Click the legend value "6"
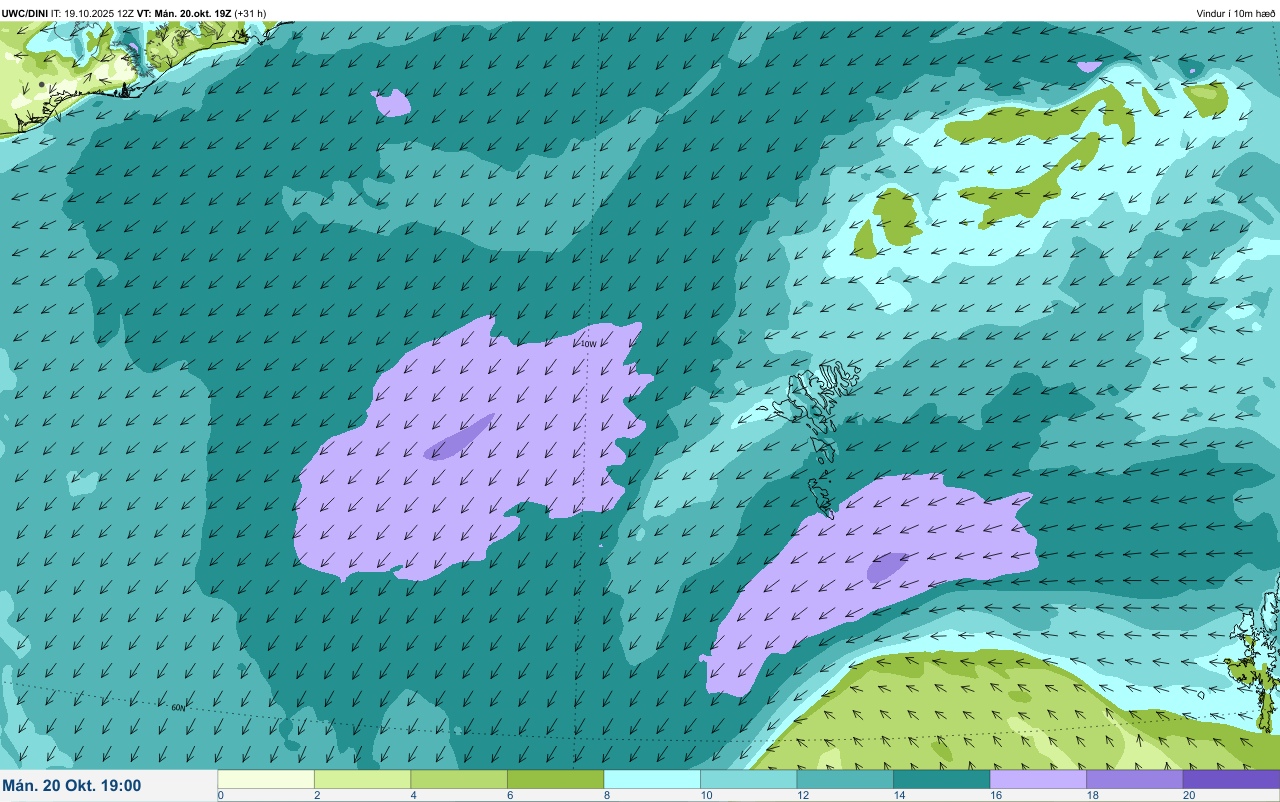The height and width of the screenshot is (802, 1280). tap(510, 795)
